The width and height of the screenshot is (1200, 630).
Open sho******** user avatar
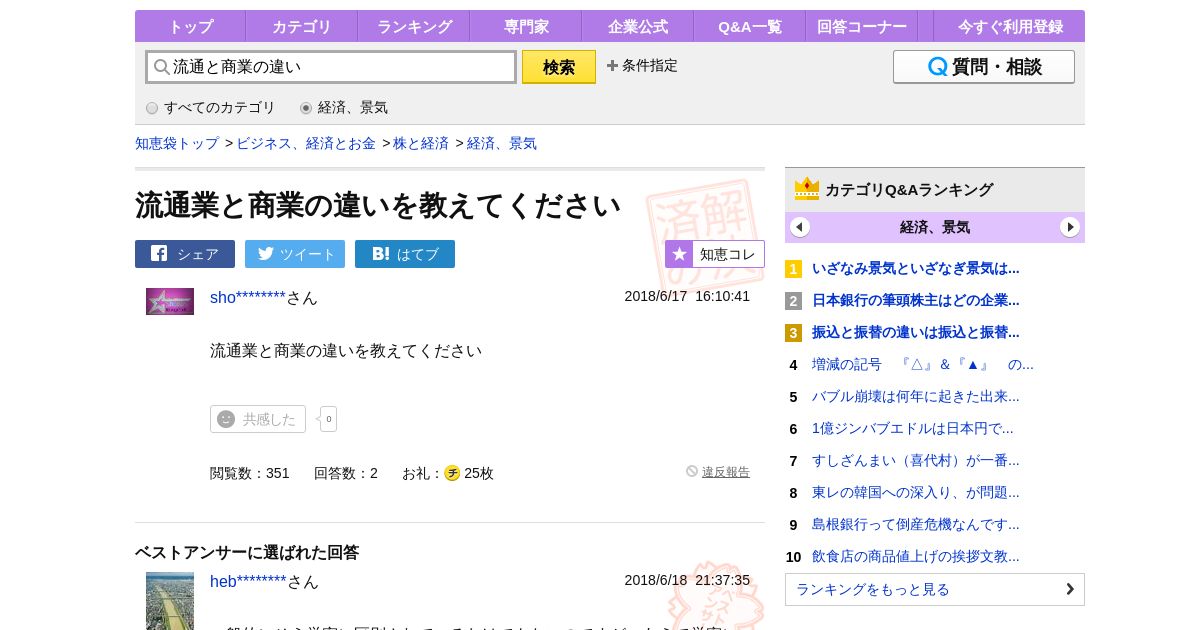[x=170, y=301]
